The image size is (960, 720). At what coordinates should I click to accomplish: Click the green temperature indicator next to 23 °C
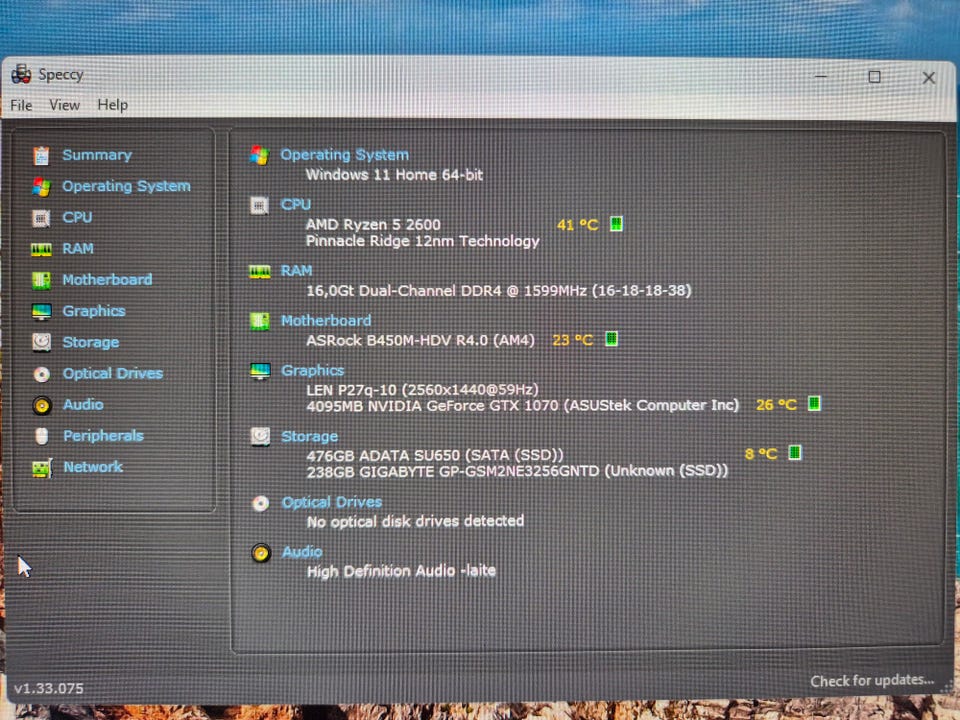(x=611, y=339)
